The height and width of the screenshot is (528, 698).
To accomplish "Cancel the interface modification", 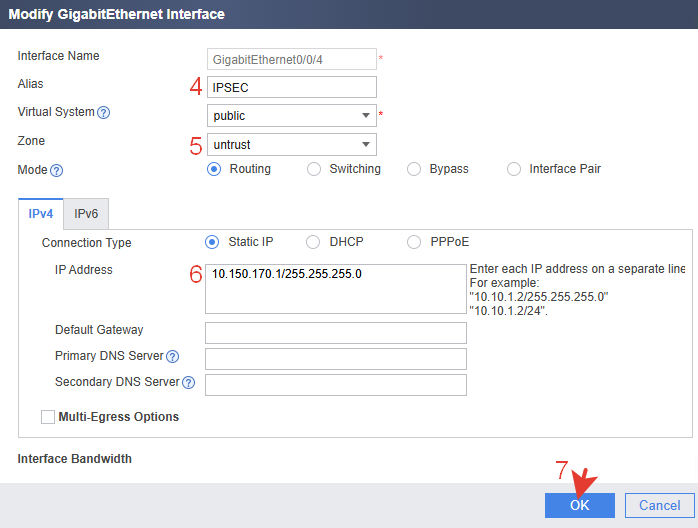I will [x=659, y=505].
